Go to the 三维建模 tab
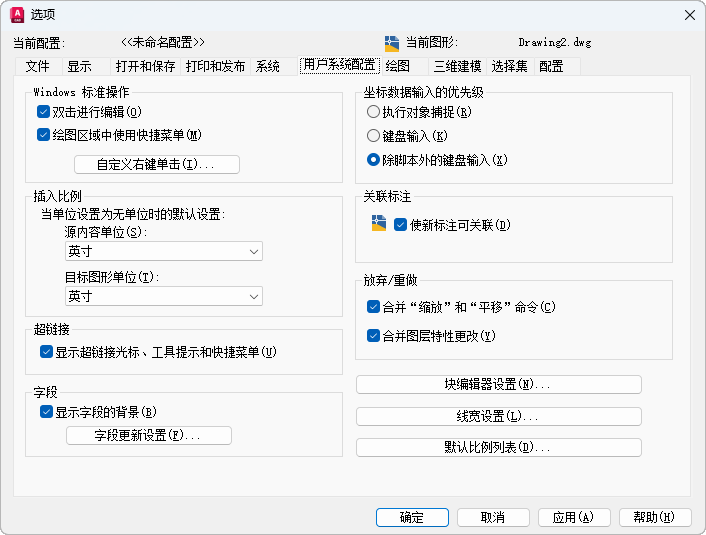The width and height of the screenshot is (706, 535). point(457,66)
